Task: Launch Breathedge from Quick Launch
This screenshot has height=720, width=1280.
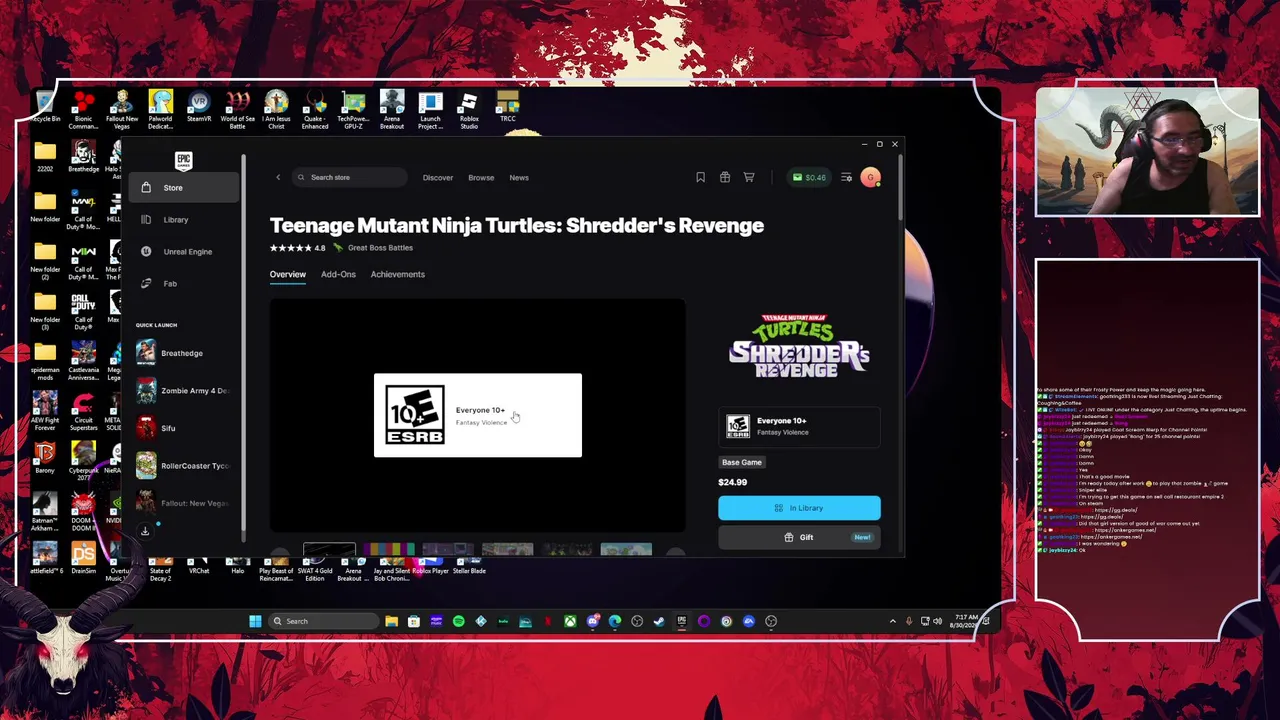Action: (184, 353)
